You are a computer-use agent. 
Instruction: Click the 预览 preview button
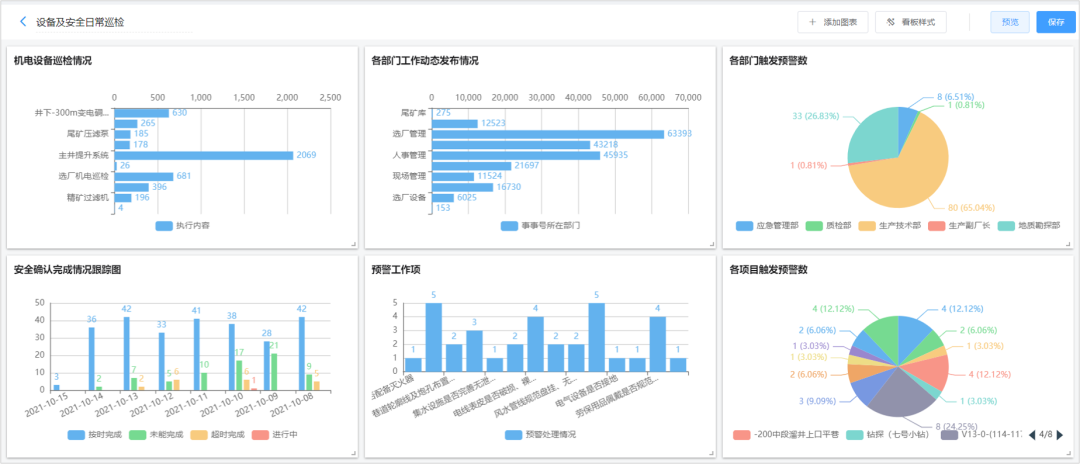point(1009,22)
